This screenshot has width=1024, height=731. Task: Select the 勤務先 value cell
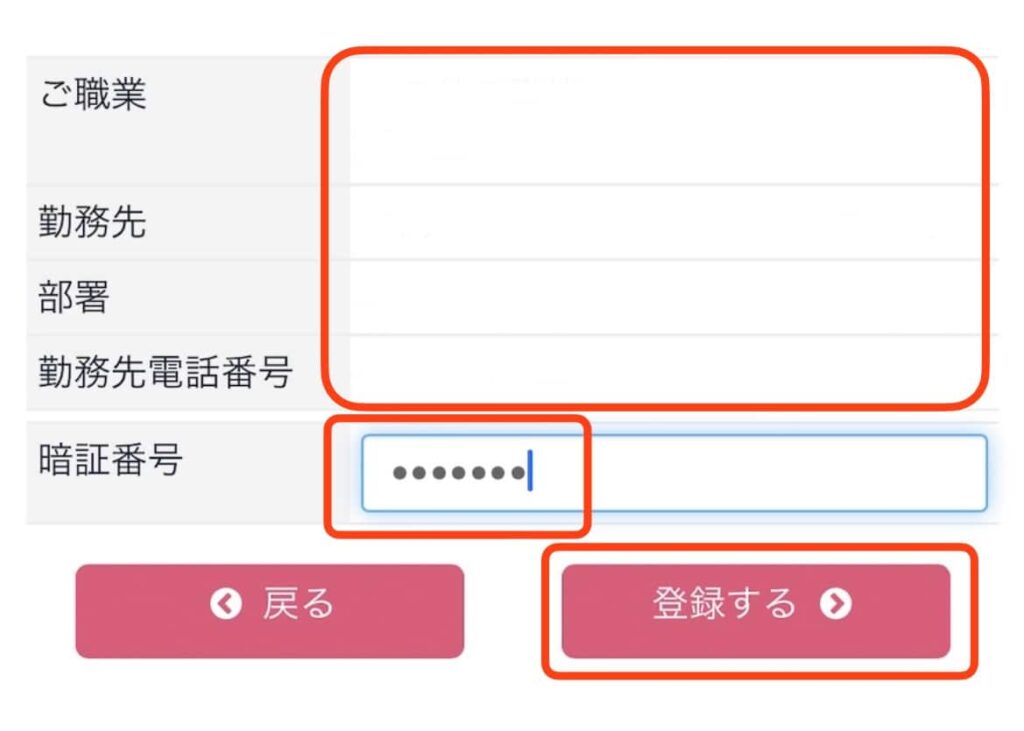(674, 223)
